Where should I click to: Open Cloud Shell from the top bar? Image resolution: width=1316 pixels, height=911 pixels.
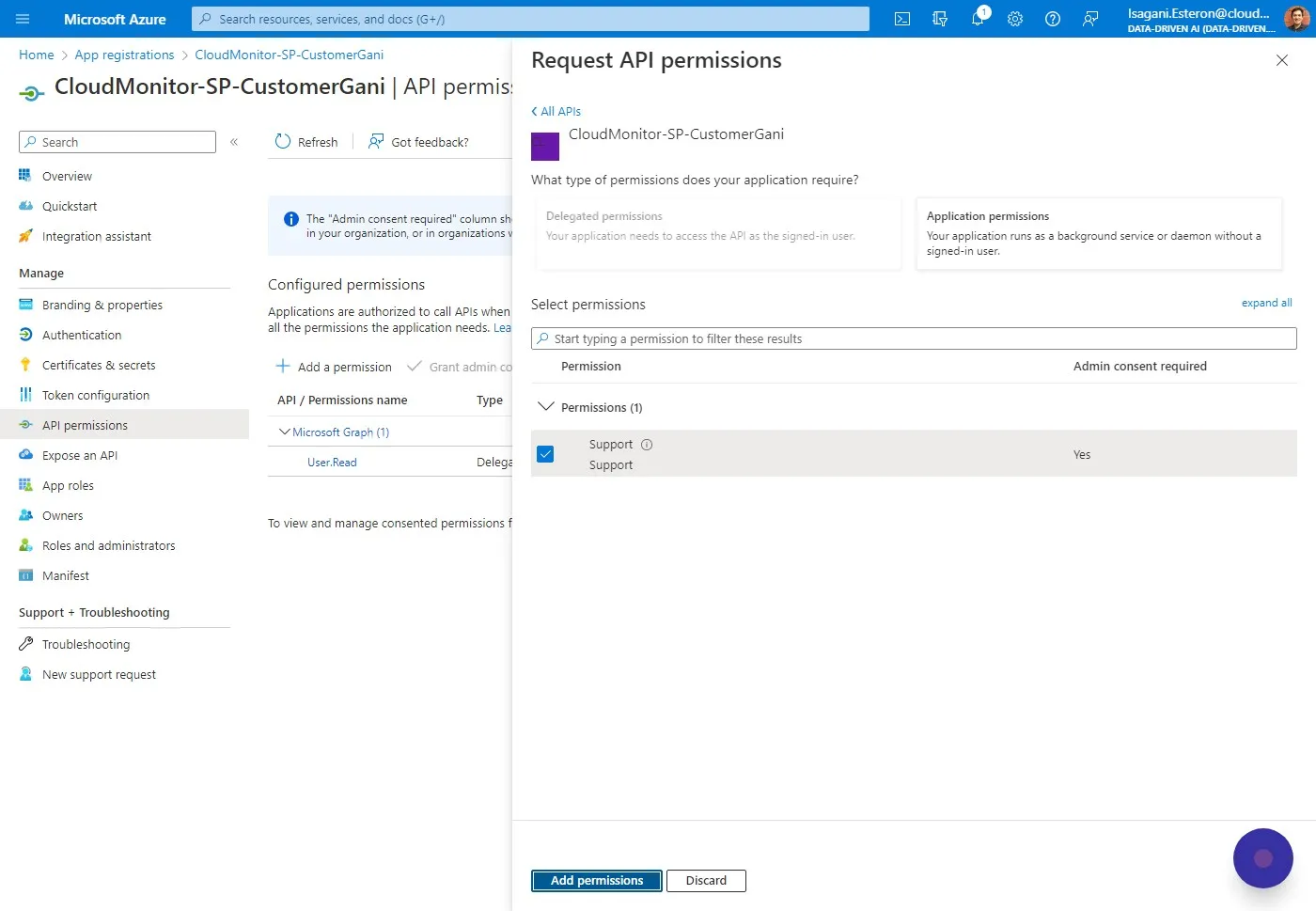pos(902,19)
